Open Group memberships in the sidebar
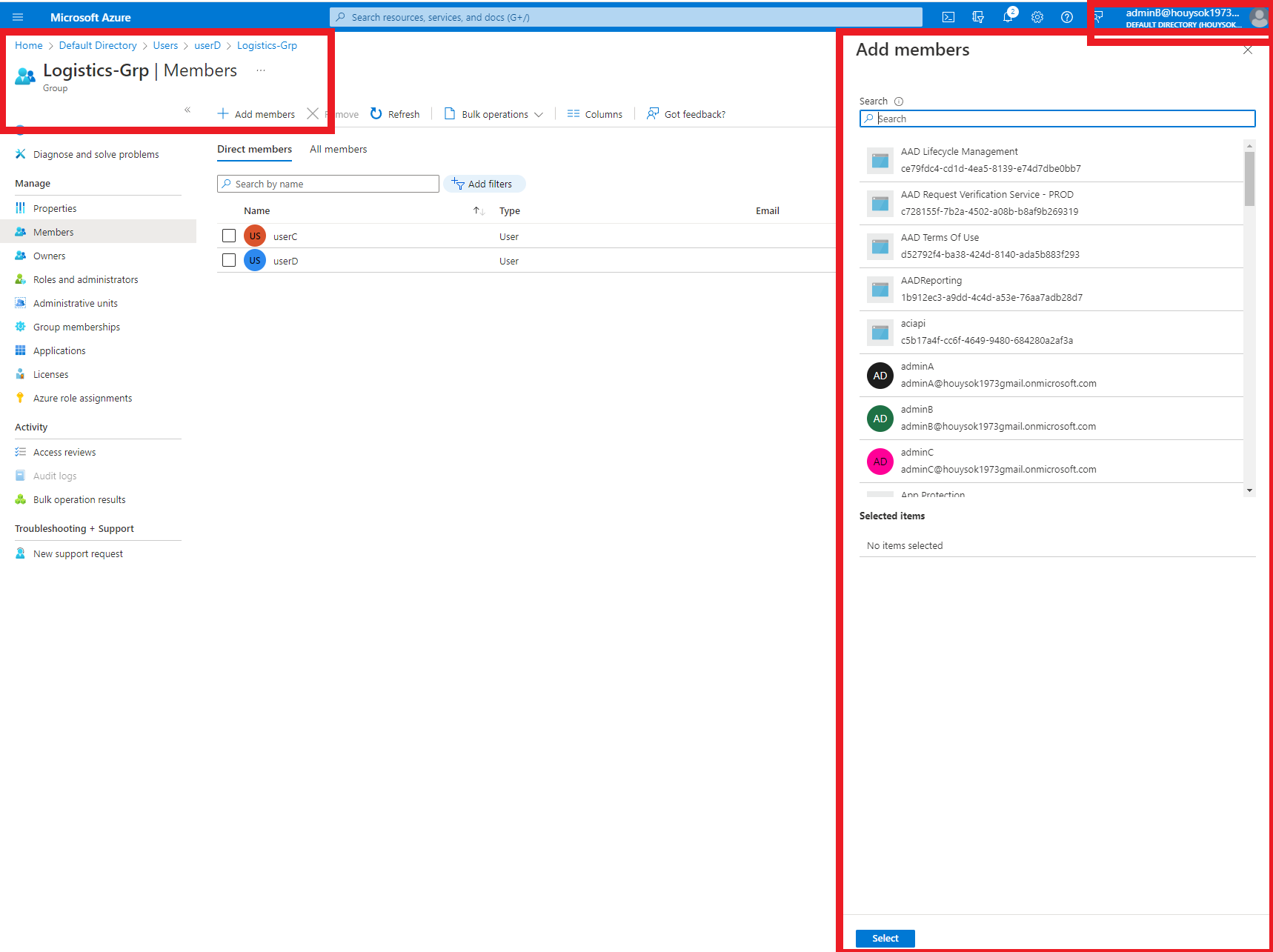Screen dimensions: 1273x952 point(76,326)
